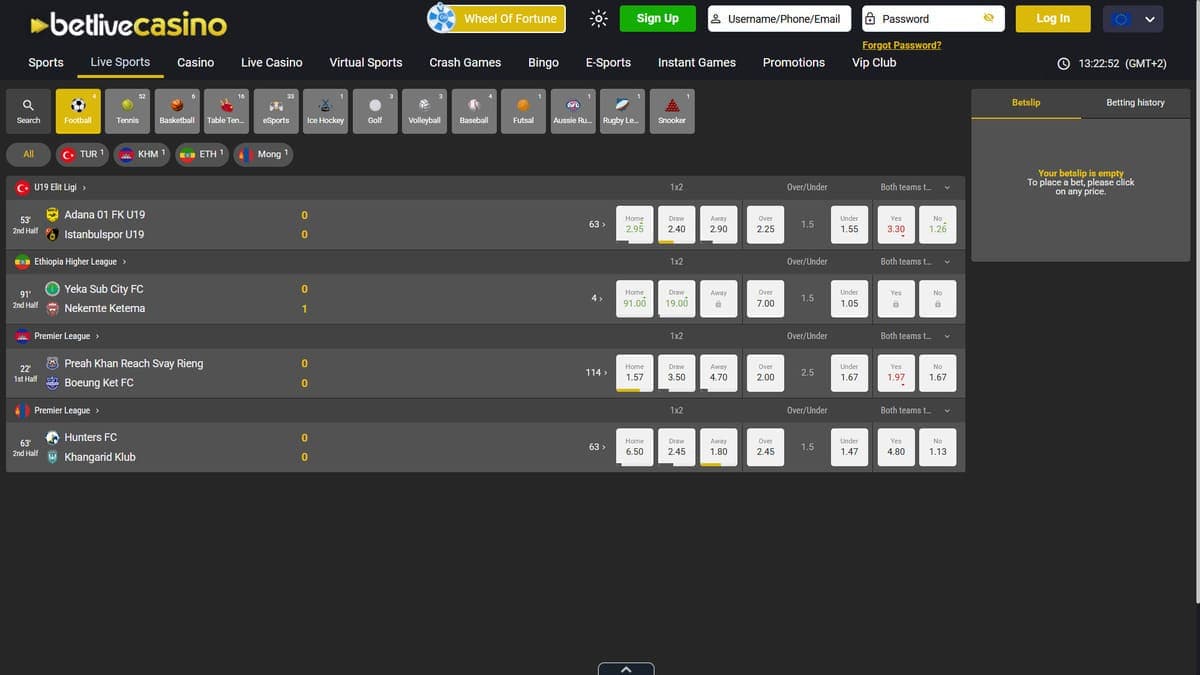Viewport: 1200px width, 675px height.
Task: Click the Nekemte Ketema team crest
Action: click(x=52, y=308)
